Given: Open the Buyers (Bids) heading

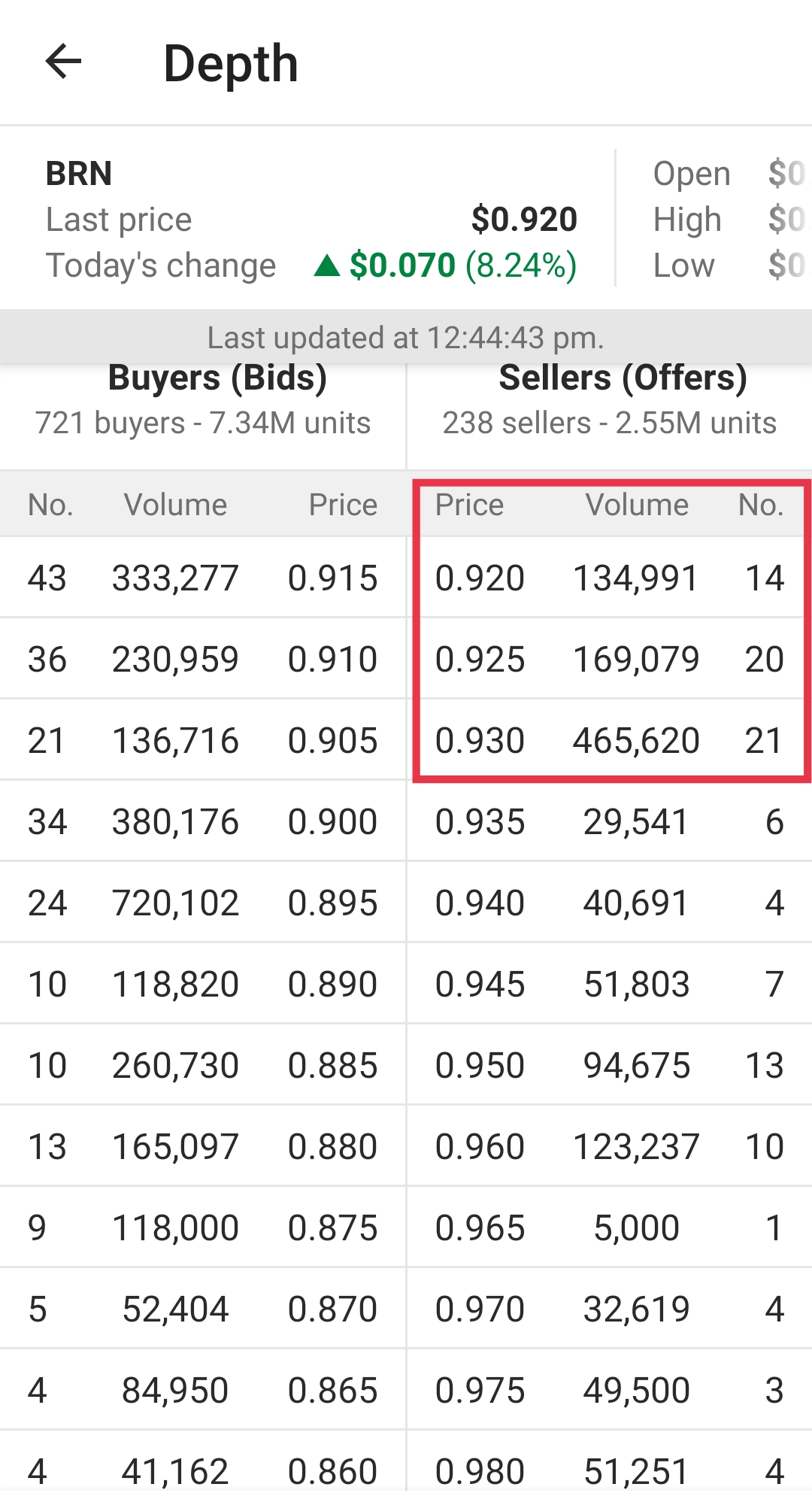Looking at the screenshot, I should click(217, 378).
